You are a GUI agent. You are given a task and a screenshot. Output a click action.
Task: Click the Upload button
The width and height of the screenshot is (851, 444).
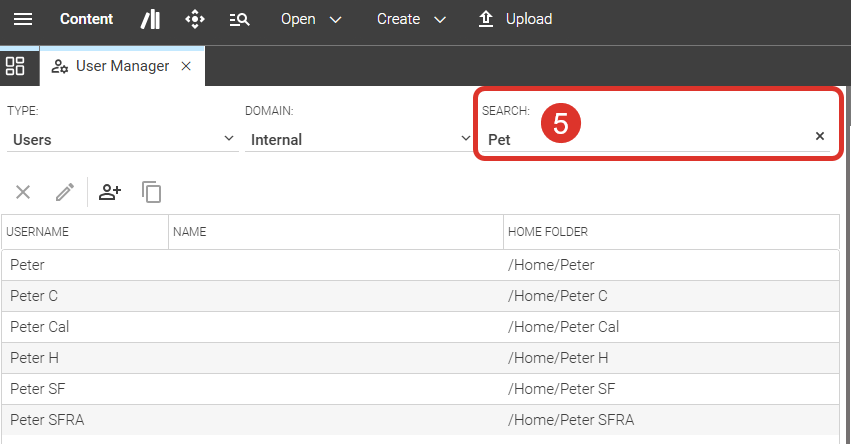pos(515,19)
